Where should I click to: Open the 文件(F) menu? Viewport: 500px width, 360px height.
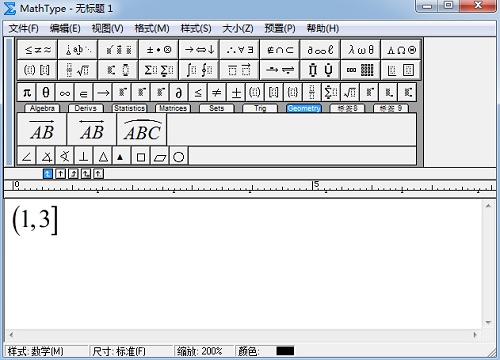click(x=24, y=29)
